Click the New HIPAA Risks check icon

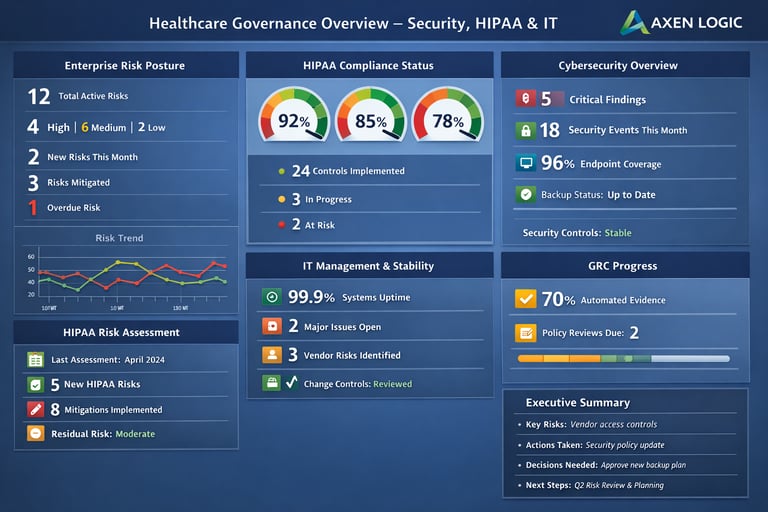pyautogui.click(x=36, y=385)
